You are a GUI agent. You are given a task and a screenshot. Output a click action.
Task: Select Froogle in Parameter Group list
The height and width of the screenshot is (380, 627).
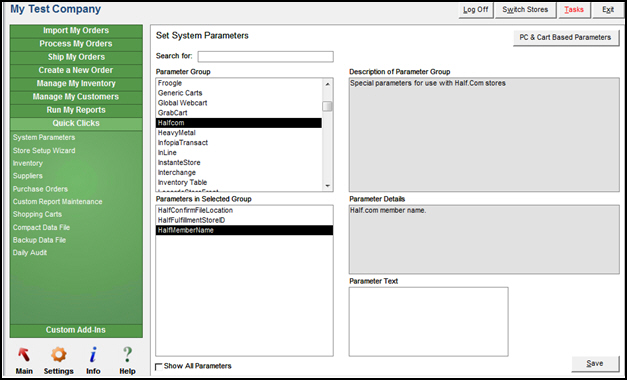click(239, 83)
